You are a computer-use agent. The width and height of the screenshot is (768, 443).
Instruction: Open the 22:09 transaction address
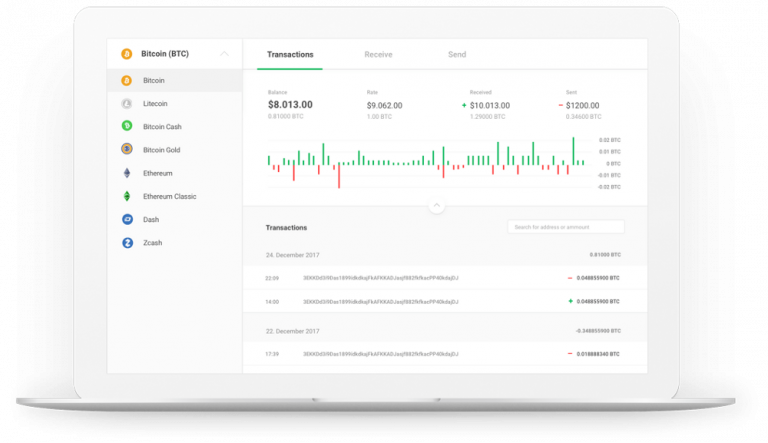pyautogui.click(x=382, y=277)
